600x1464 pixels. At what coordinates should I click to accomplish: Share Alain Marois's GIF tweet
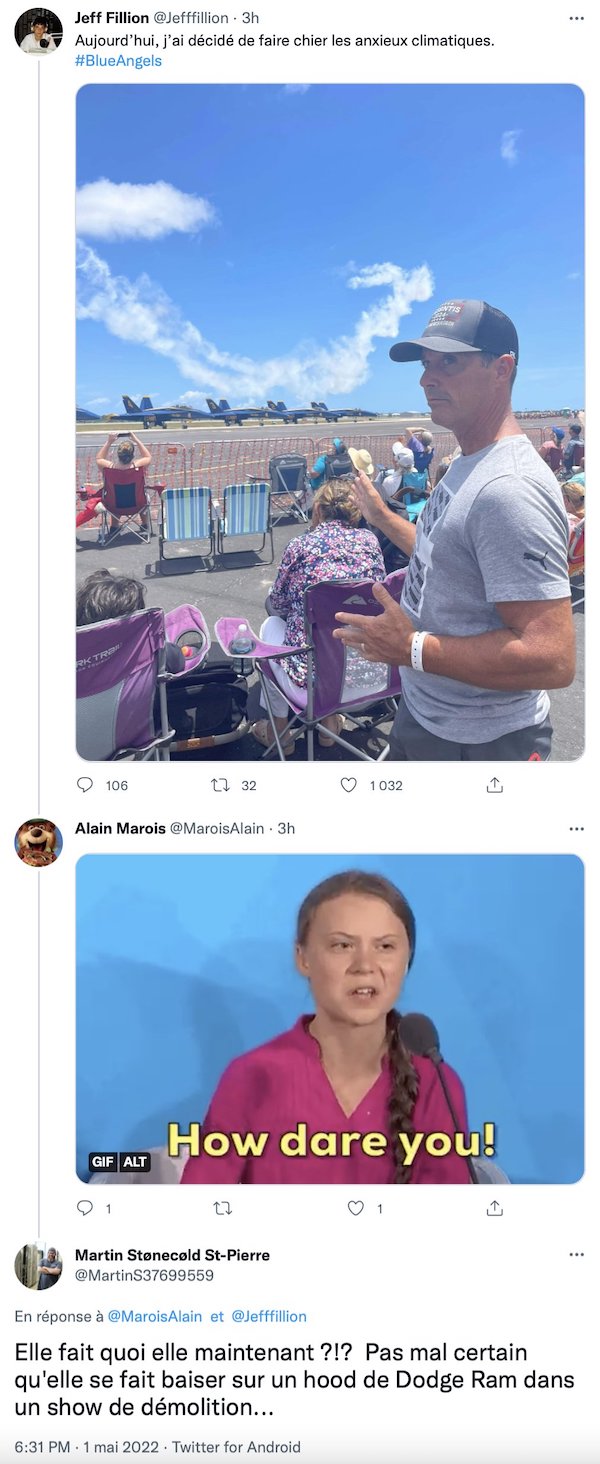pos(494,1208)
